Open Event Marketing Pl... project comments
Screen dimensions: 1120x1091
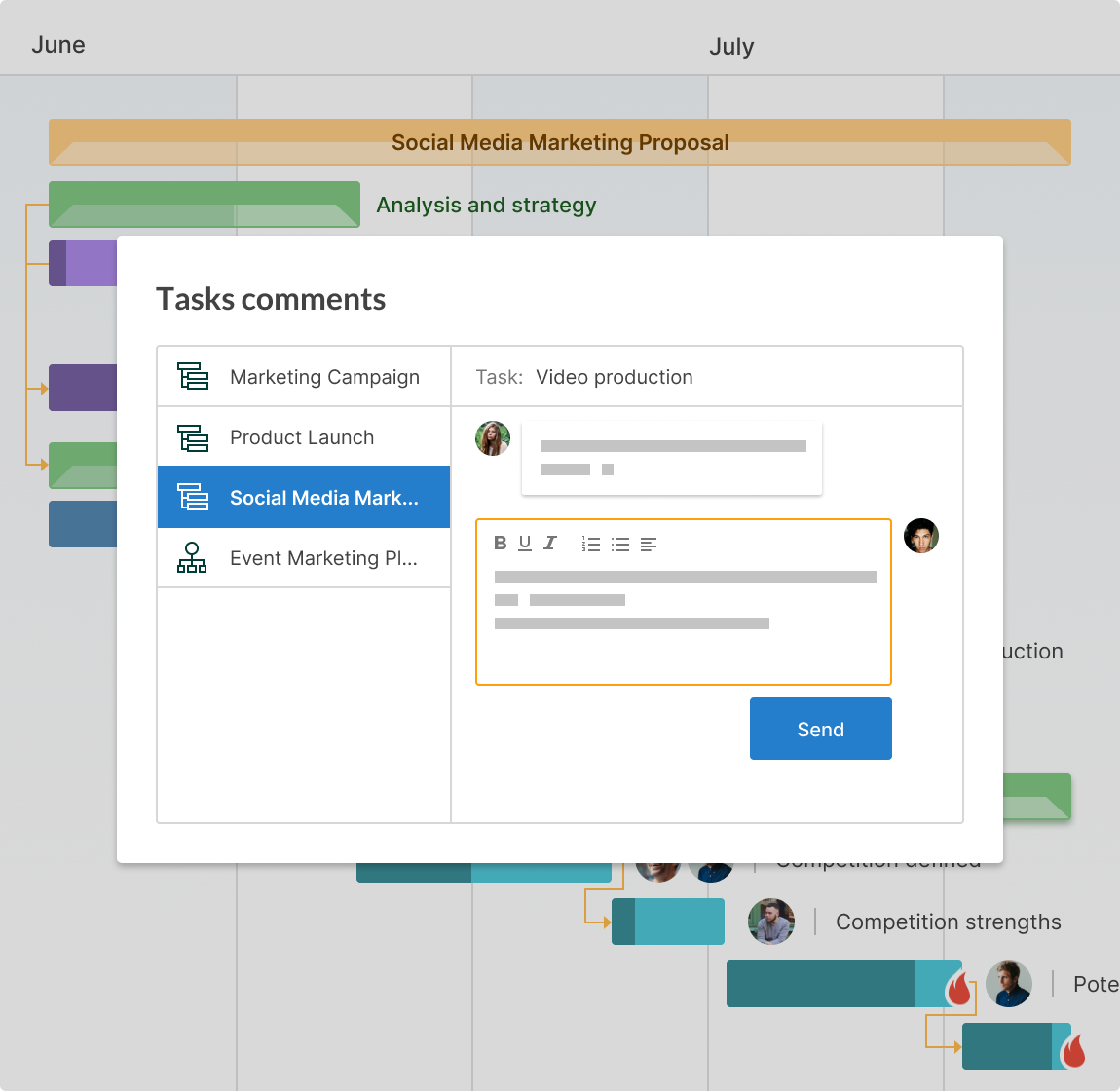pyautogui.click(x=304, y=558)
